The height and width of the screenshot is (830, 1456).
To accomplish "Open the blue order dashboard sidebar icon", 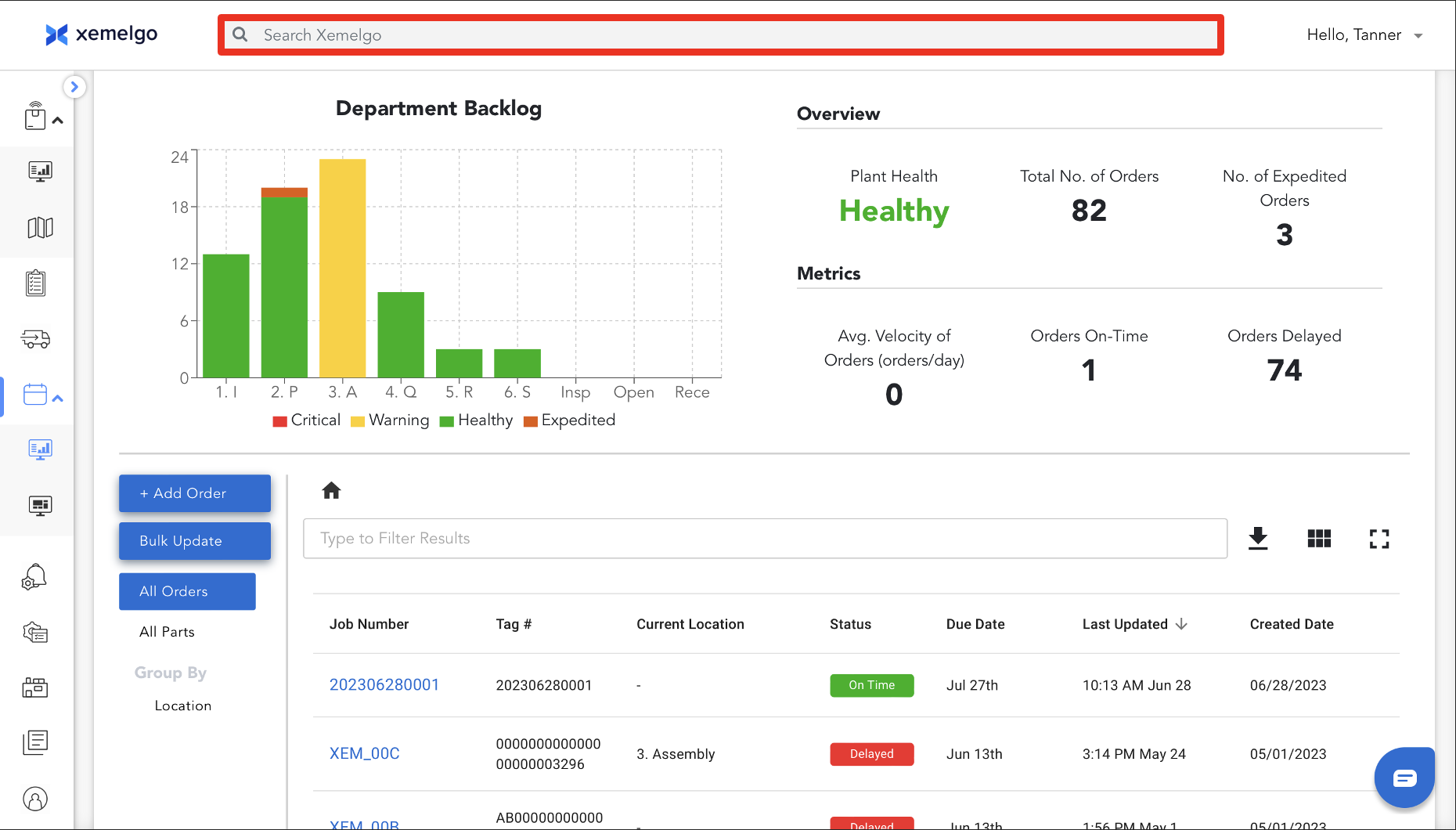I will [x=40, y=449].
